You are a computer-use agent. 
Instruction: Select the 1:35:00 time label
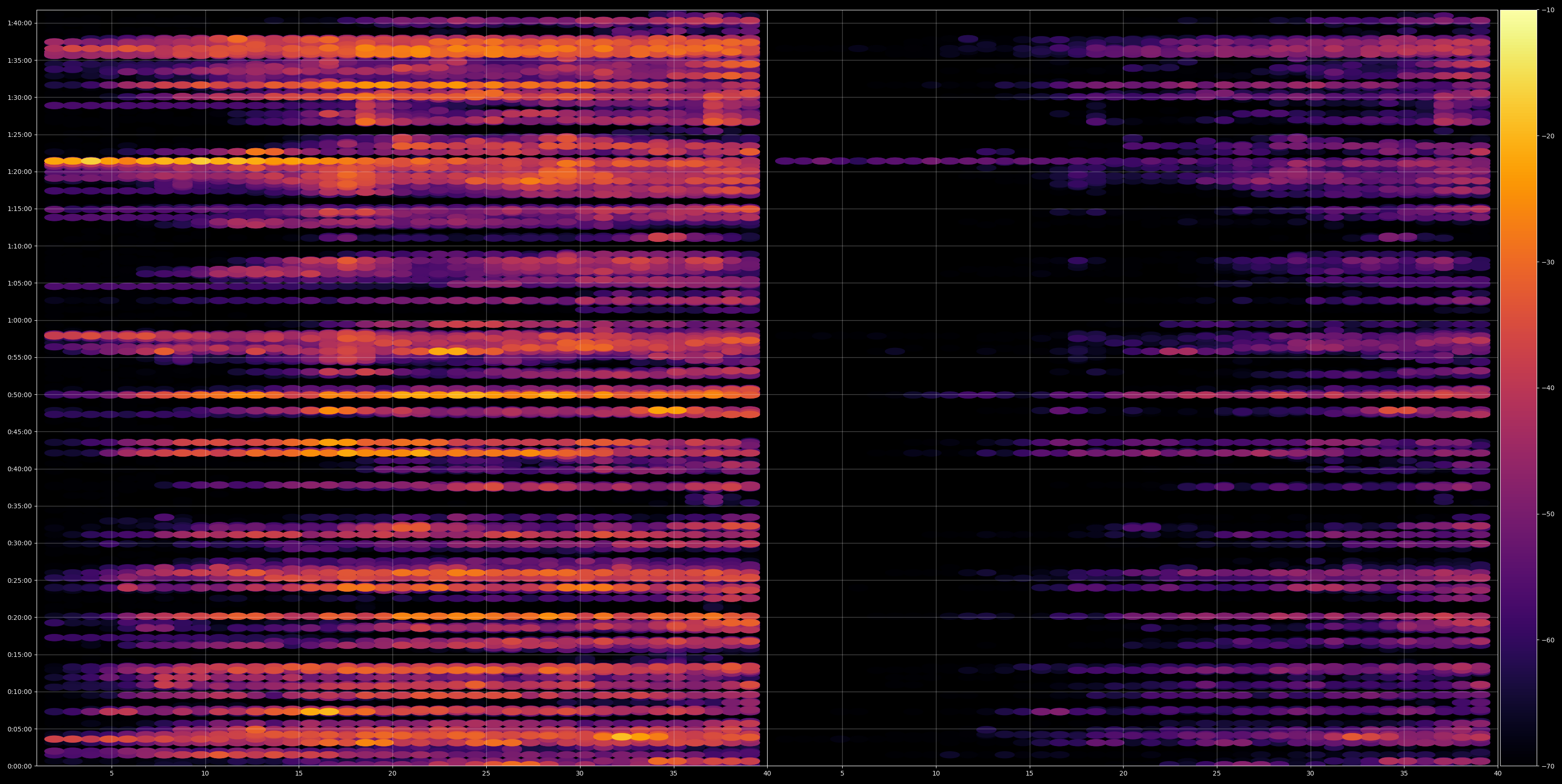coord(19,60)
